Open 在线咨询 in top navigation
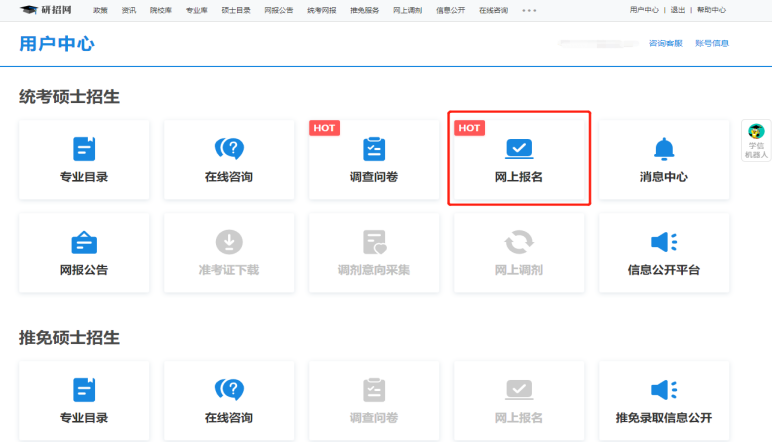This screenshot has height=442, width=772. (x=493, y=10)
